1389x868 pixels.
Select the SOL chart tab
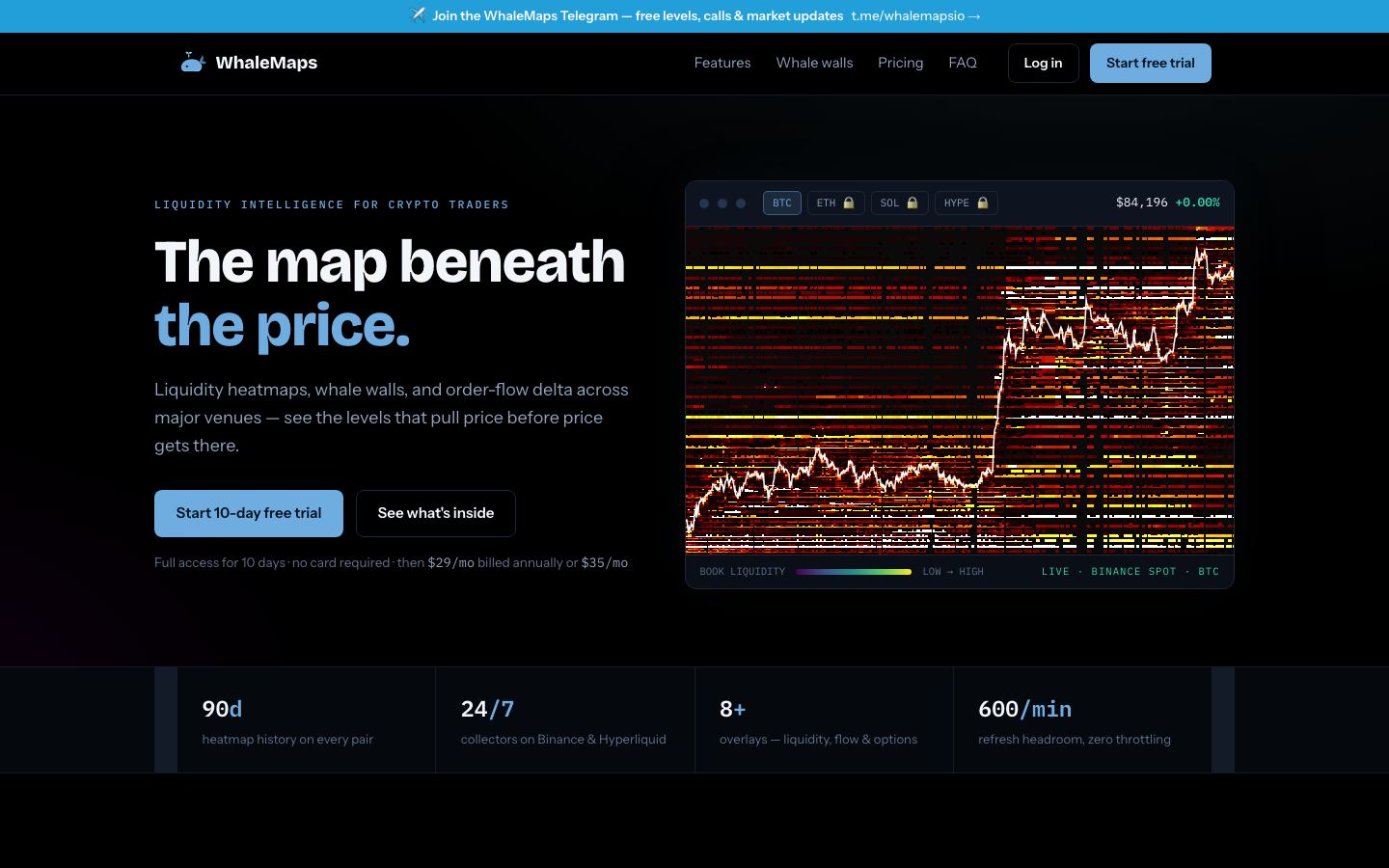[x=900, y=203]
